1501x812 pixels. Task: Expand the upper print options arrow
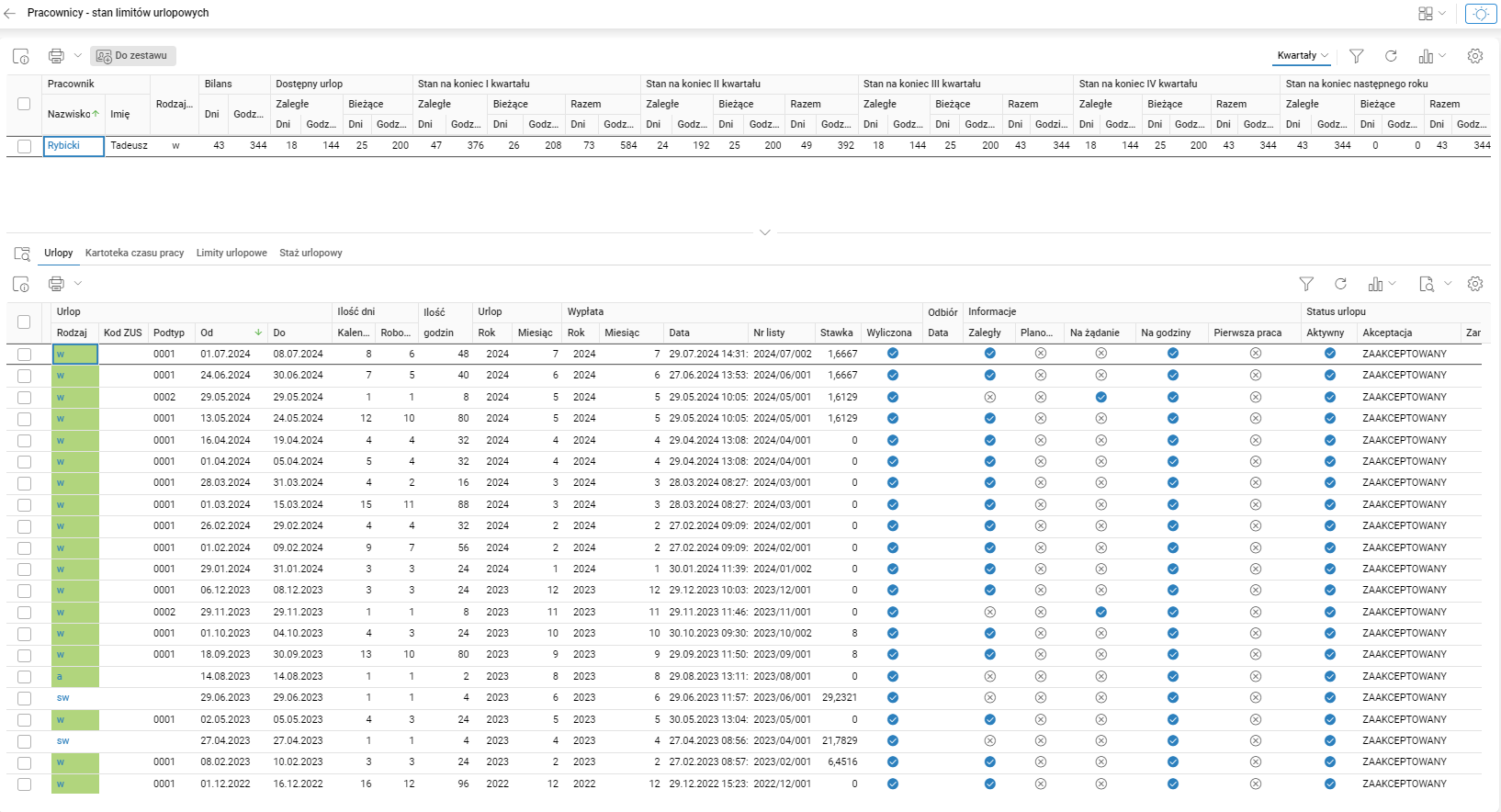click(x=78, y=56)
